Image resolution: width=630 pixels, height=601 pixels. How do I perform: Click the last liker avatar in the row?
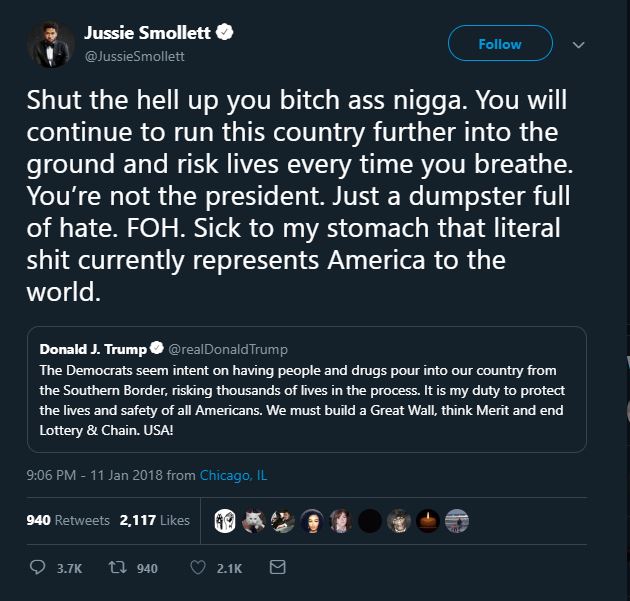pyautogui.click(x=456, y=521)
